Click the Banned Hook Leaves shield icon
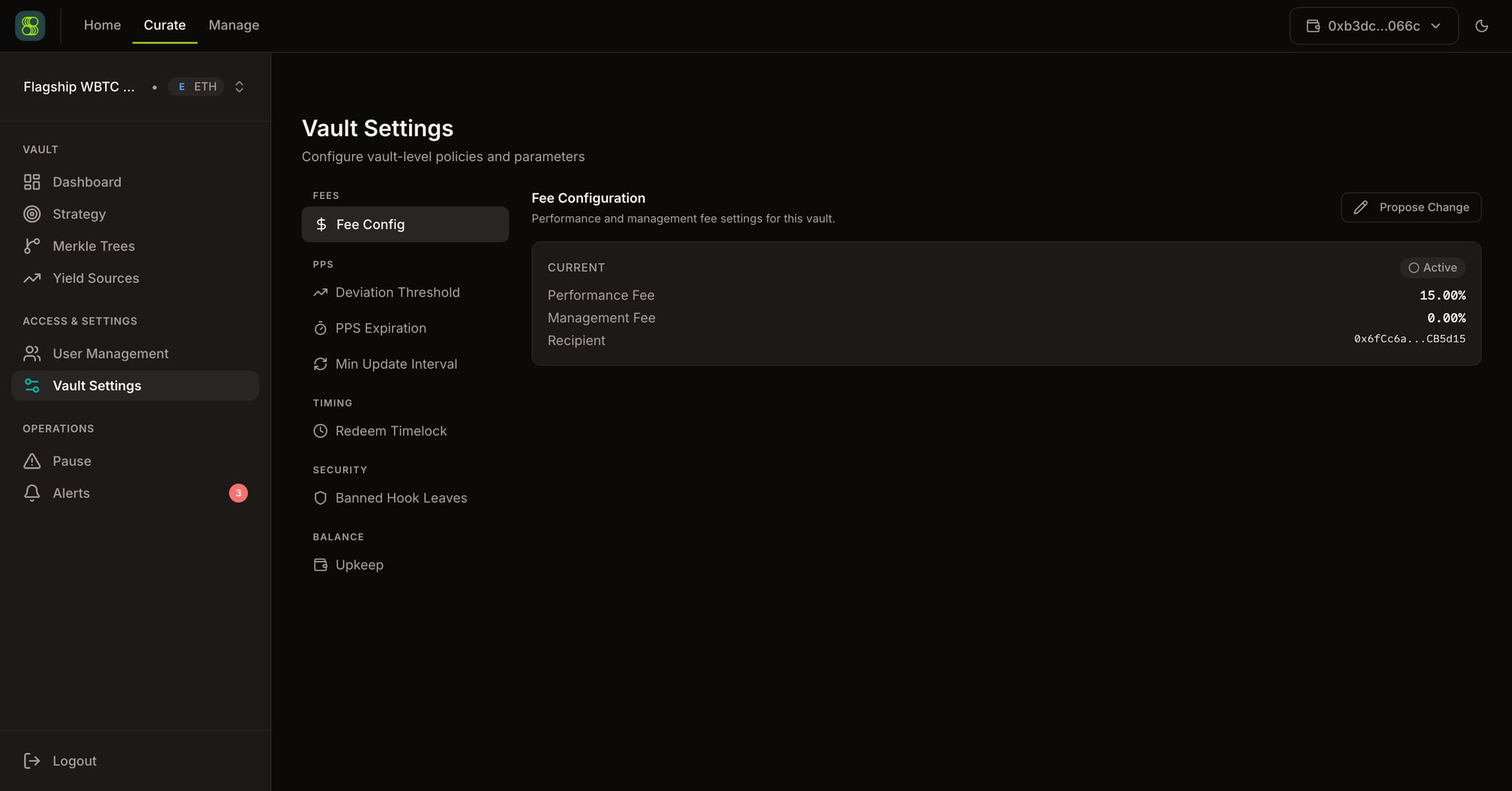Viewport: 1512px width, 791px height. coord(321,498)
